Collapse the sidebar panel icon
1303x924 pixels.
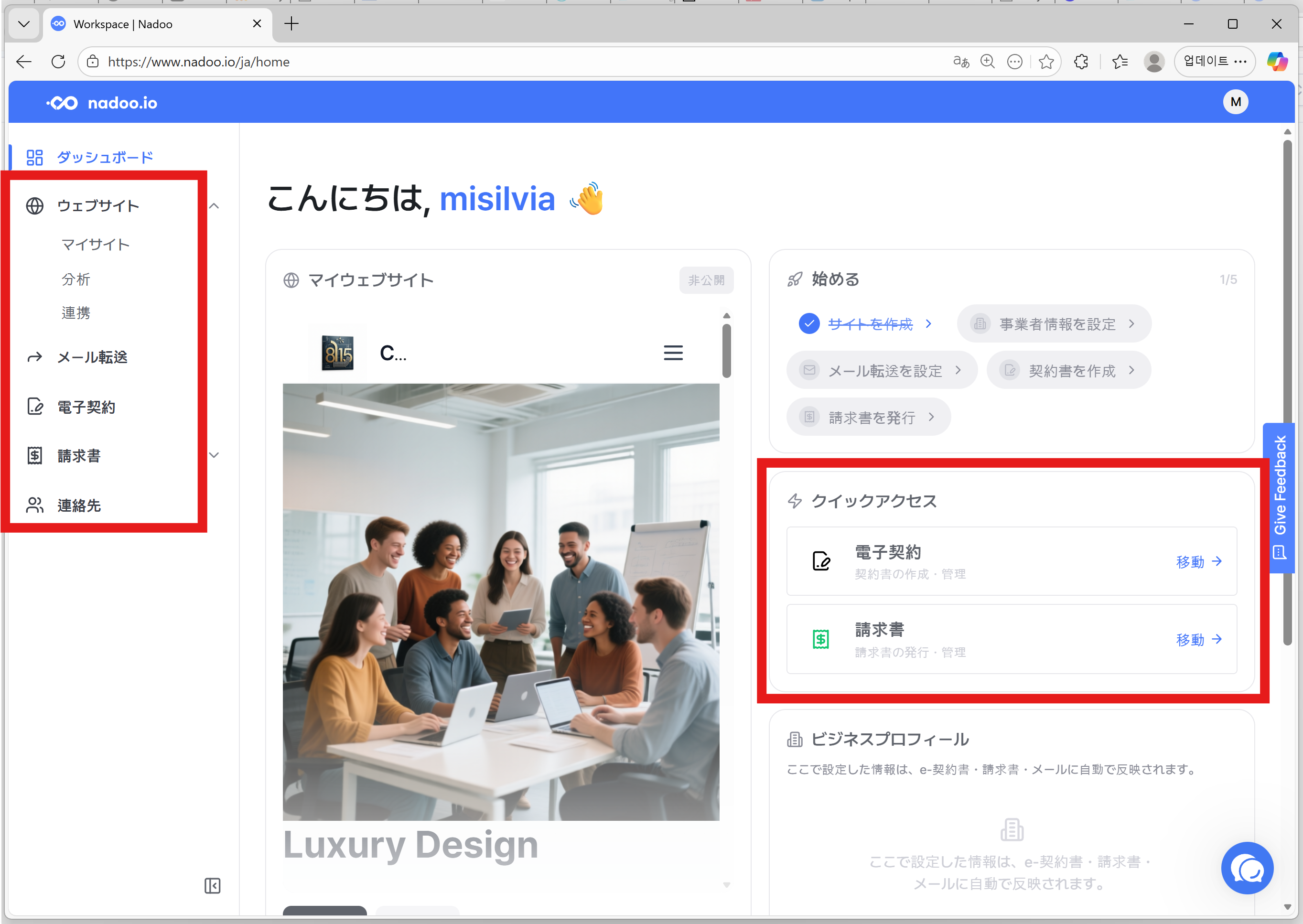click(x=212, y=886)
